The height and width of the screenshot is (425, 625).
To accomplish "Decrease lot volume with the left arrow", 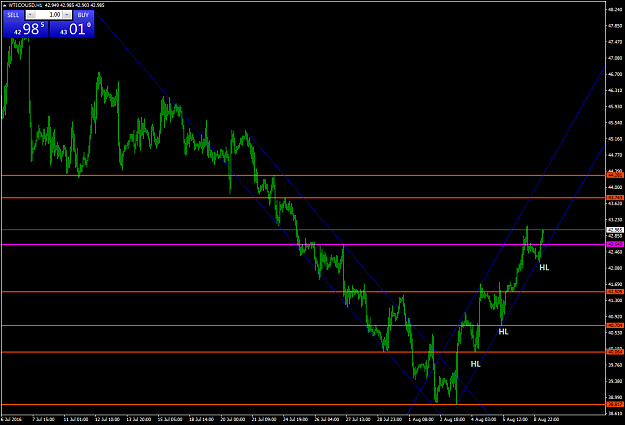I will click(x=31, y=15).
